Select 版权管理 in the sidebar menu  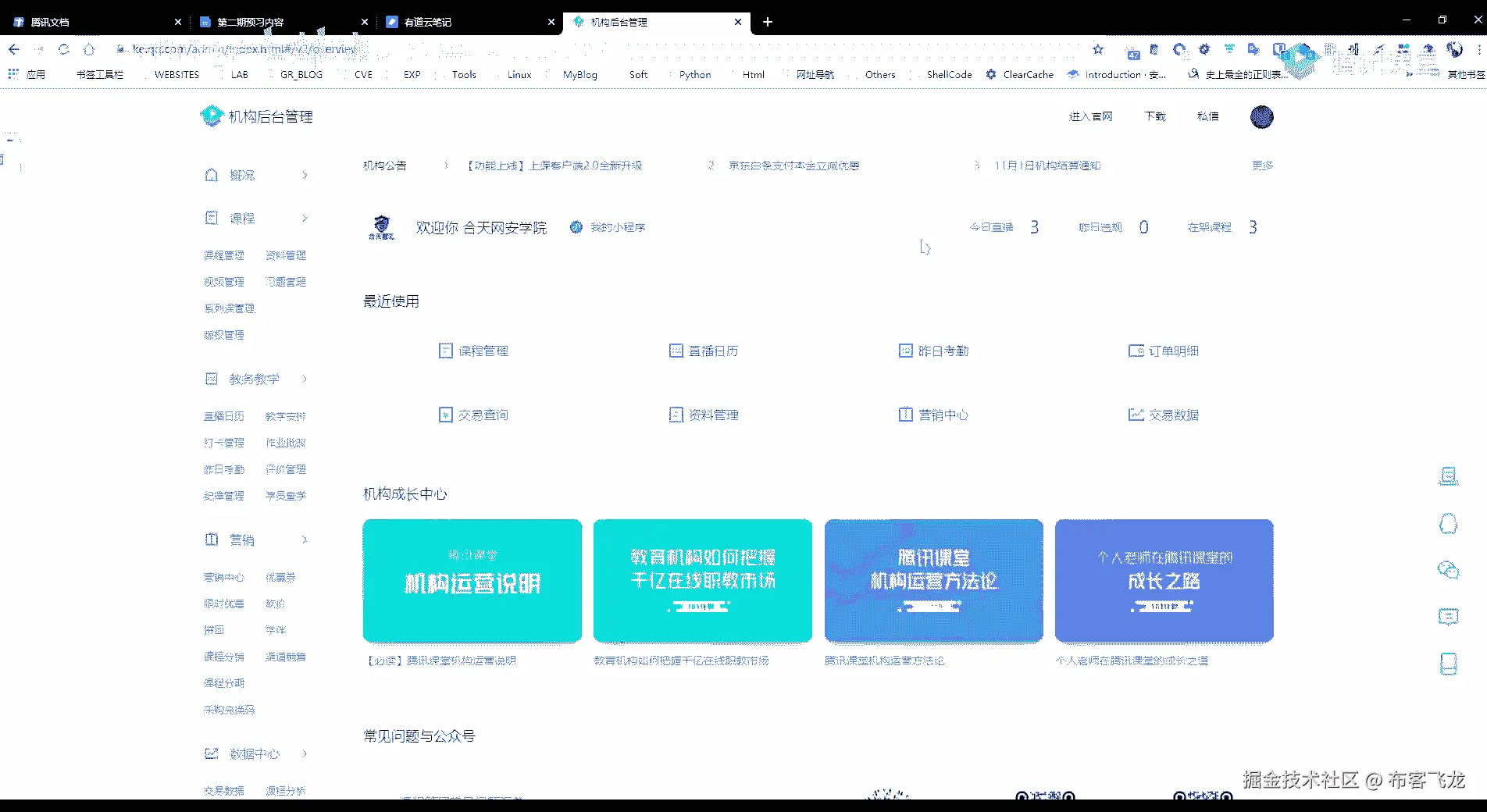pyautogui.click(x=224, y=335)
